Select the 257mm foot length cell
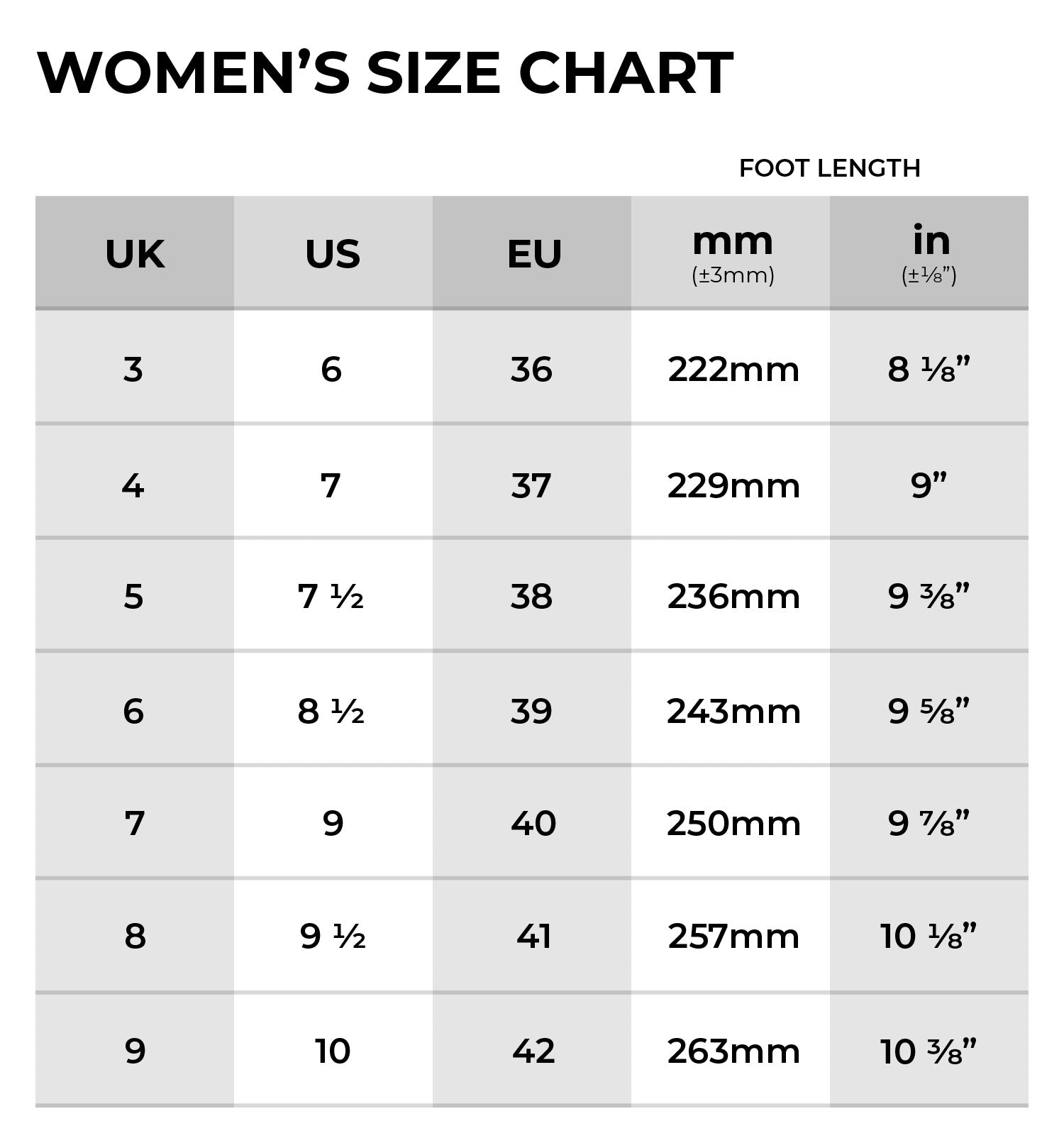Image resolution: width=1064 pixels, height=1143 pixels. (733, 937)
